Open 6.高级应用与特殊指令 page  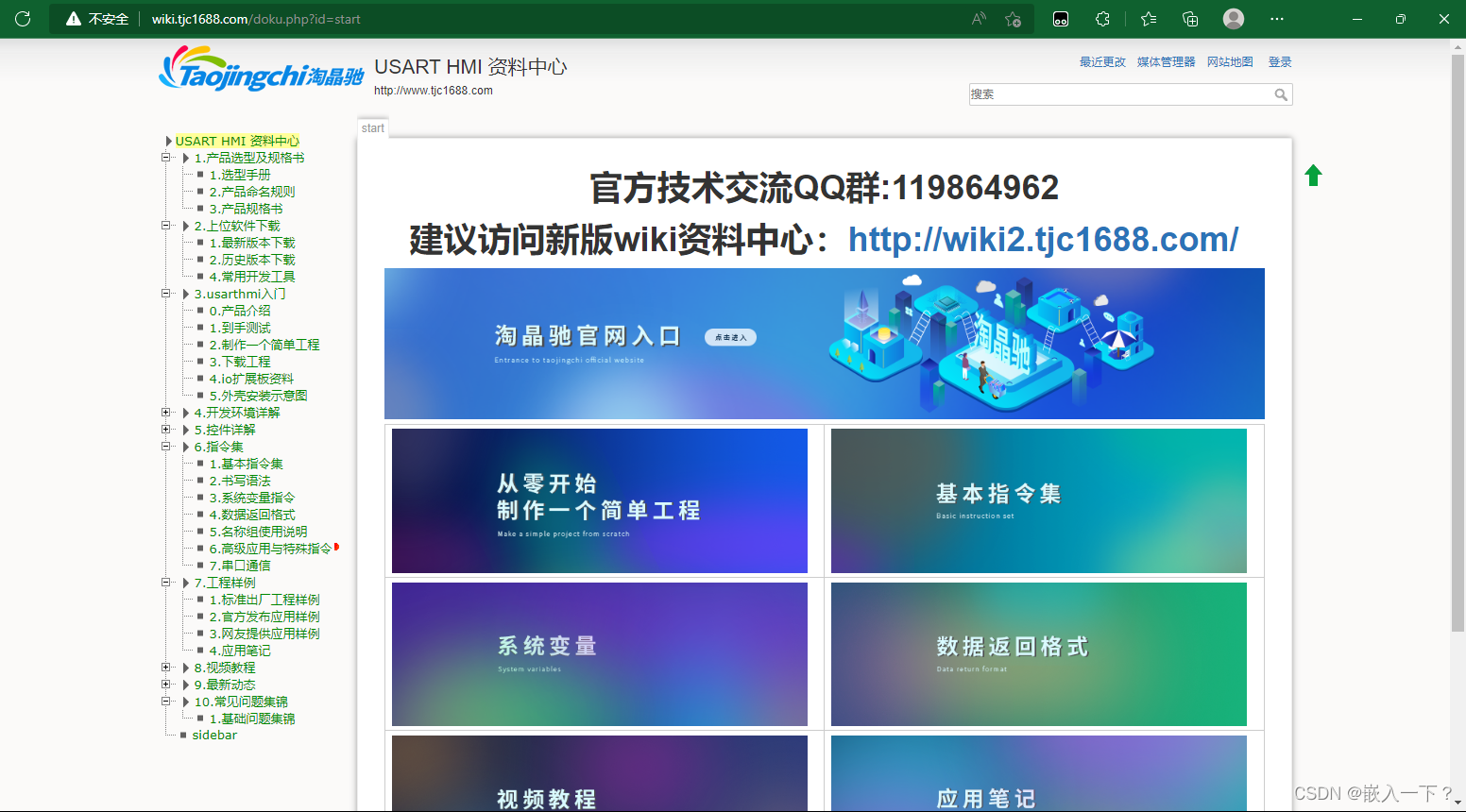pyautogui.click(x=270, y=549)
